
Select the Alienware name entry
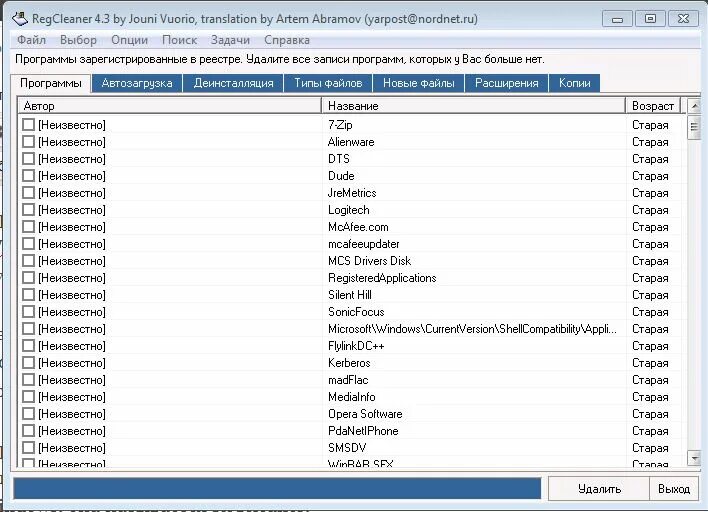pyautogui.click(x=351, y=142)
